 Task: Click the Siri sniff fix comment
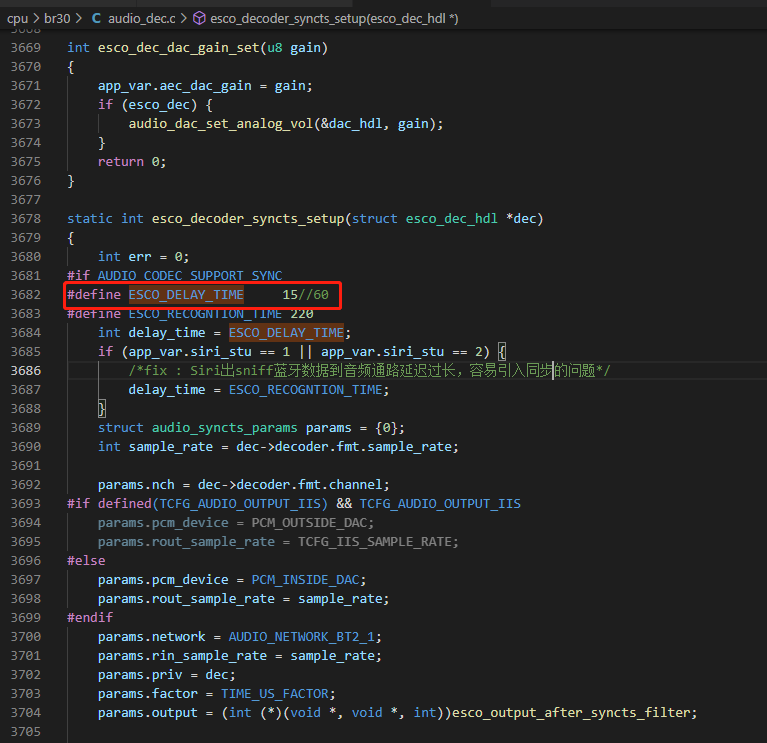click(x=369, y=371)
